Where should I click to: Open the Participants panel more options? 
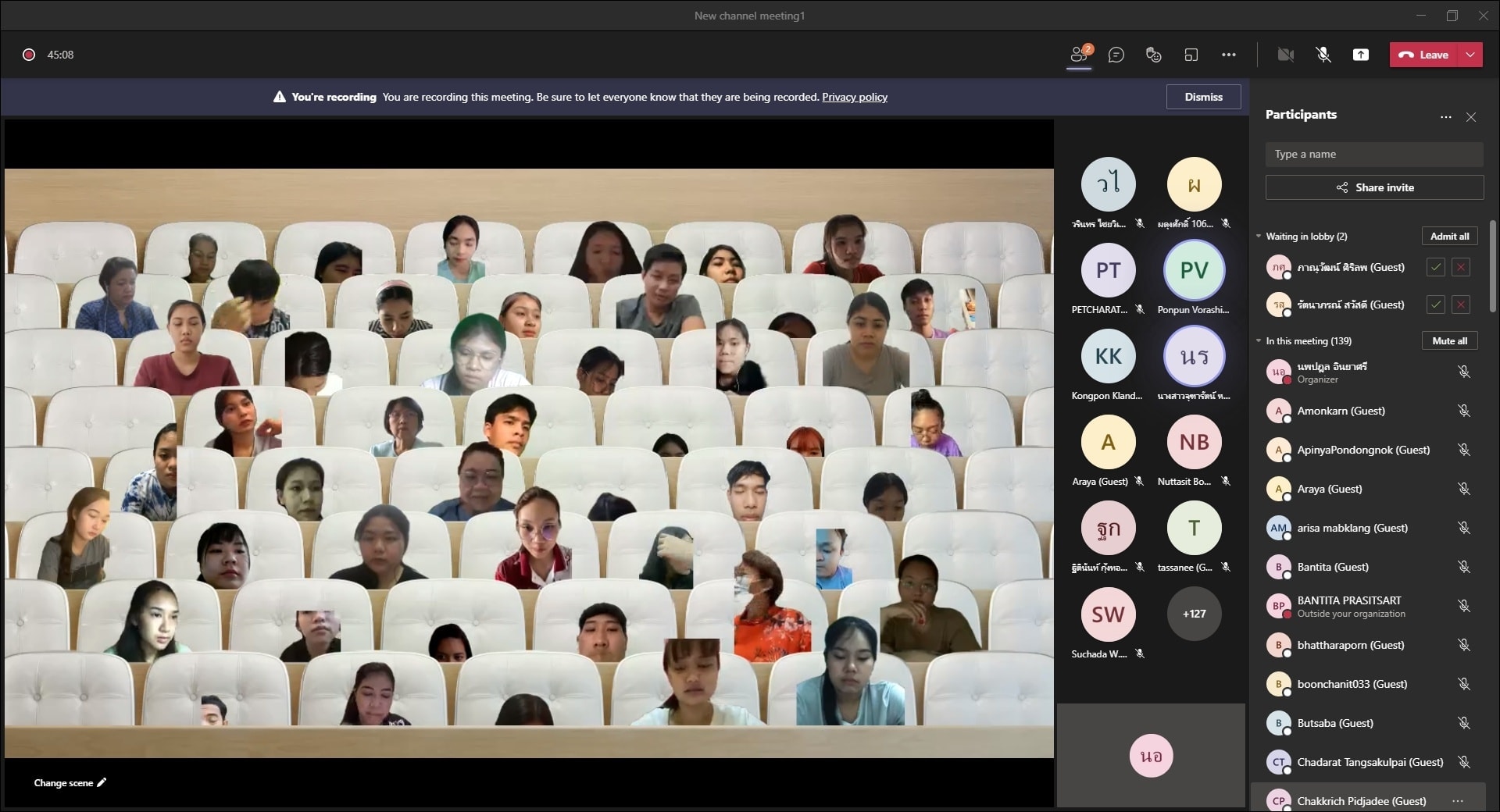click(x=1445, y=117)
